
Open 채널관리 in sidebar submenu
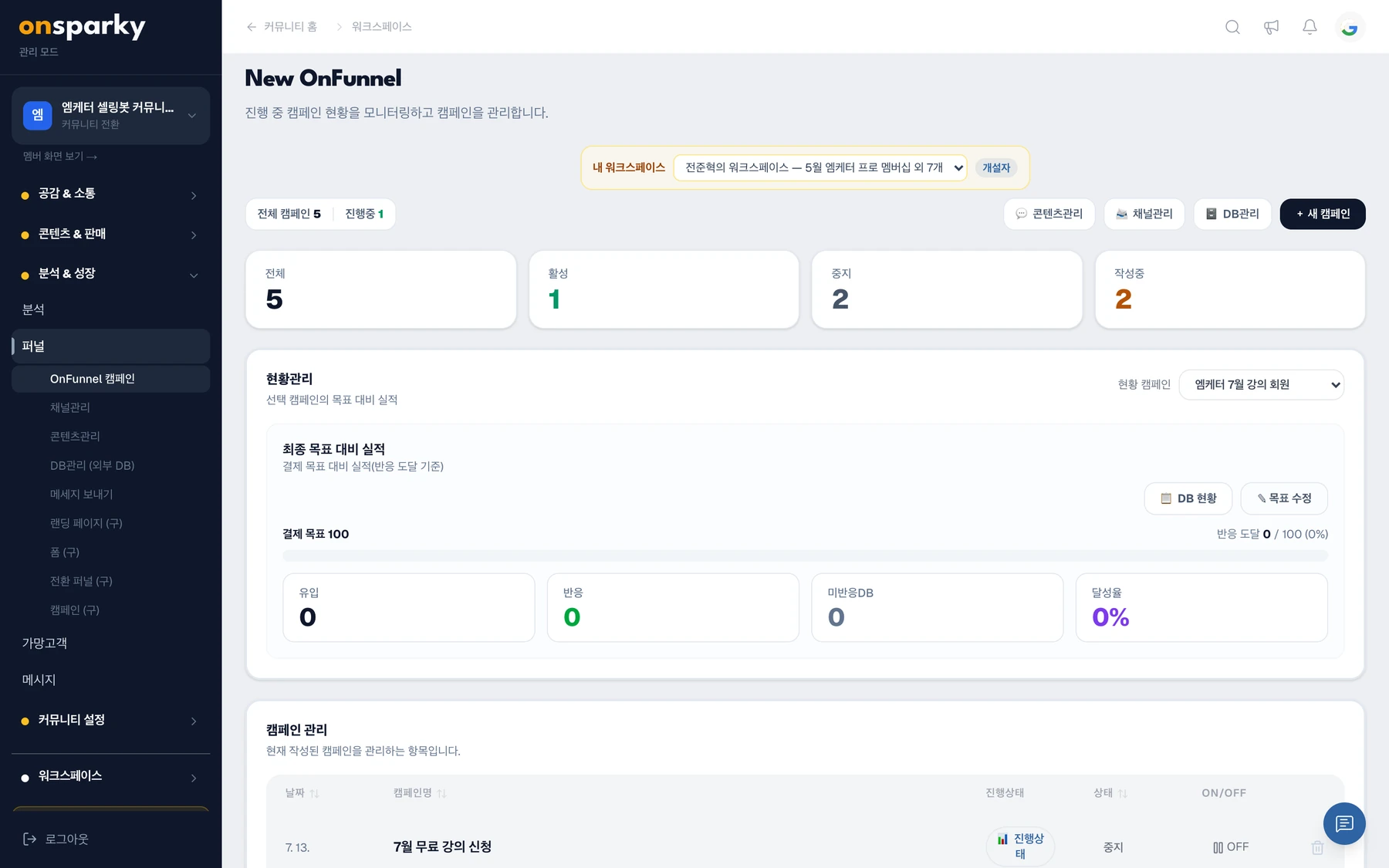[x=110, y=407]
